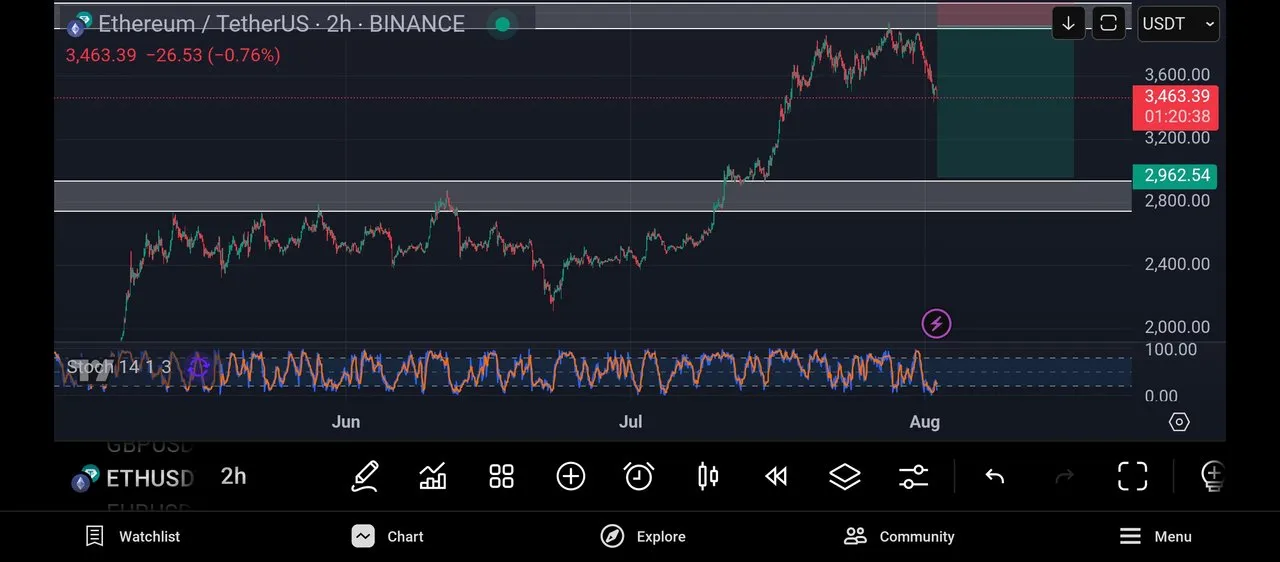The image size is (1280, 562).
Task: Enter fullscreen mode icon
Action: click(1132, 476)
